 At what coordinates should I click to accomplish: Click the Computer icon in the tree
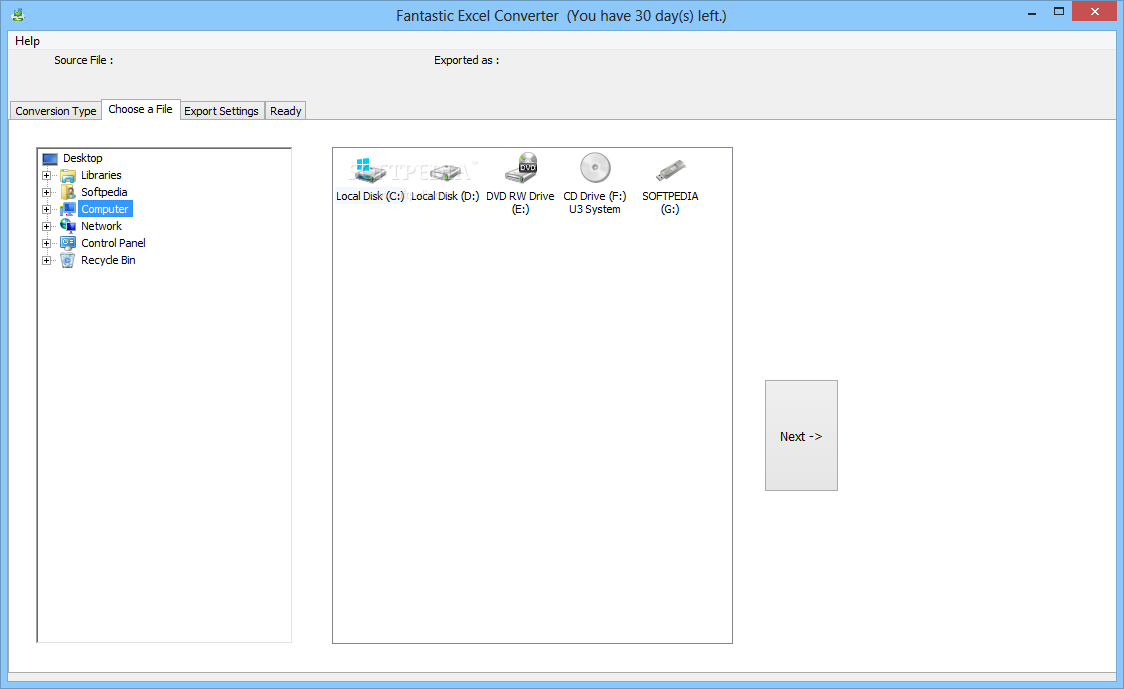point(68,209)
